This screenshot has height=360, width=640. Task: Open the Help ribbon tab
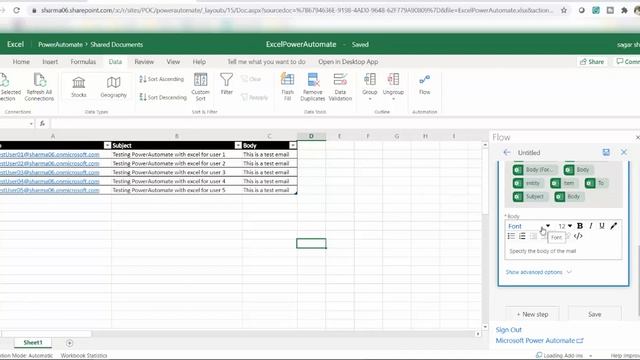coord(199,62)
